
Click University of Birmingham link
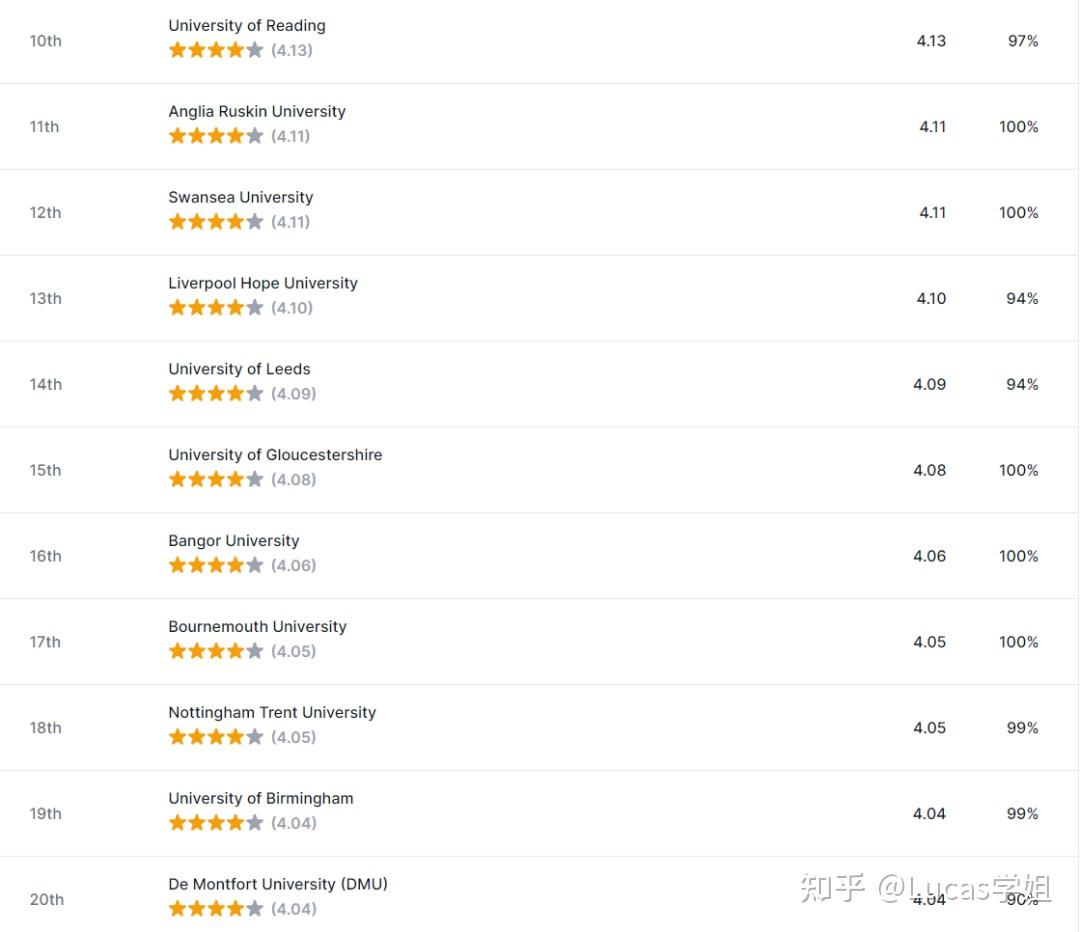pos(261,800)
